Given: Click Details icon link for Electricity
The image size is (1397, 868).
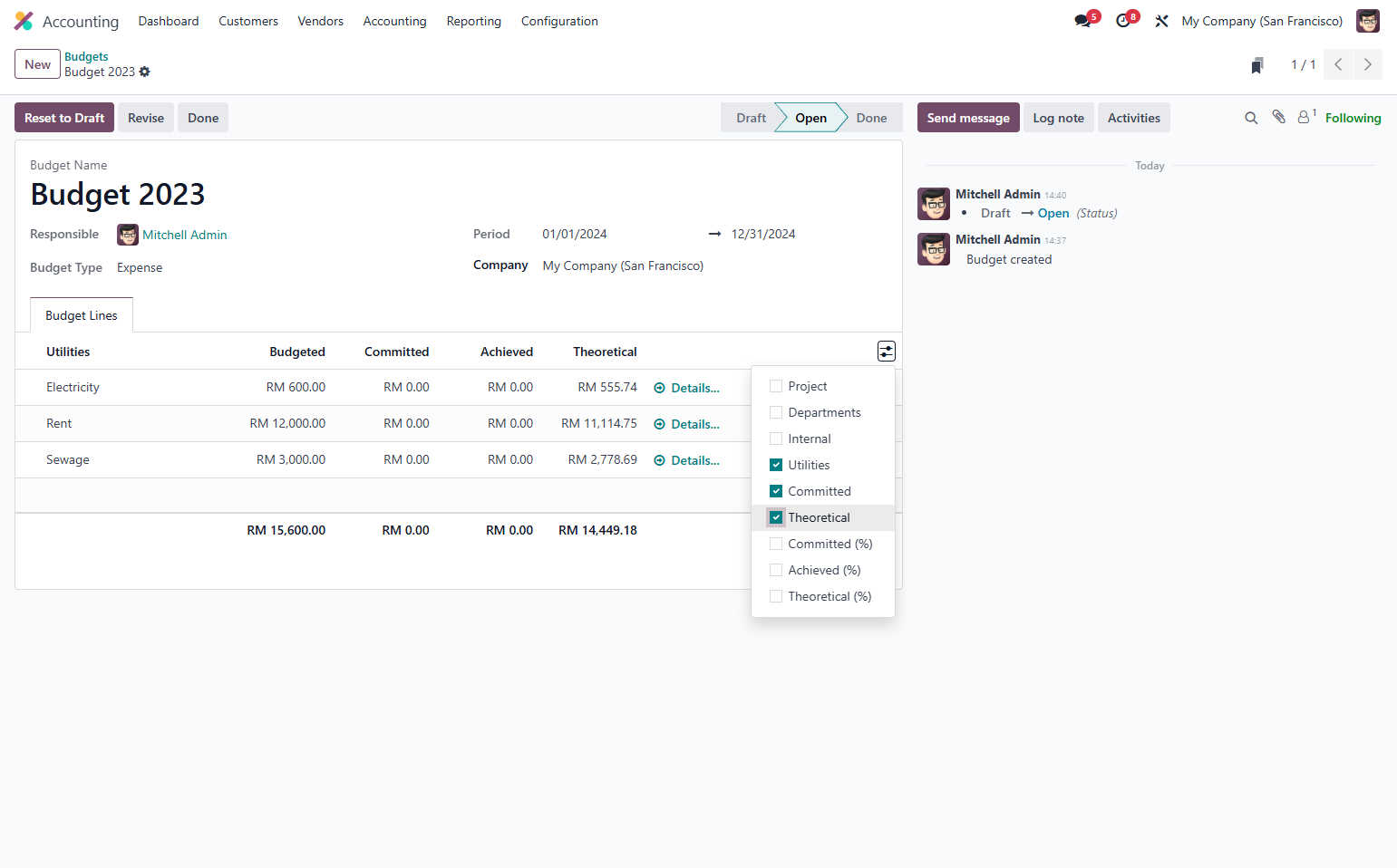Looking at the screenshot, I should point(686,388).
